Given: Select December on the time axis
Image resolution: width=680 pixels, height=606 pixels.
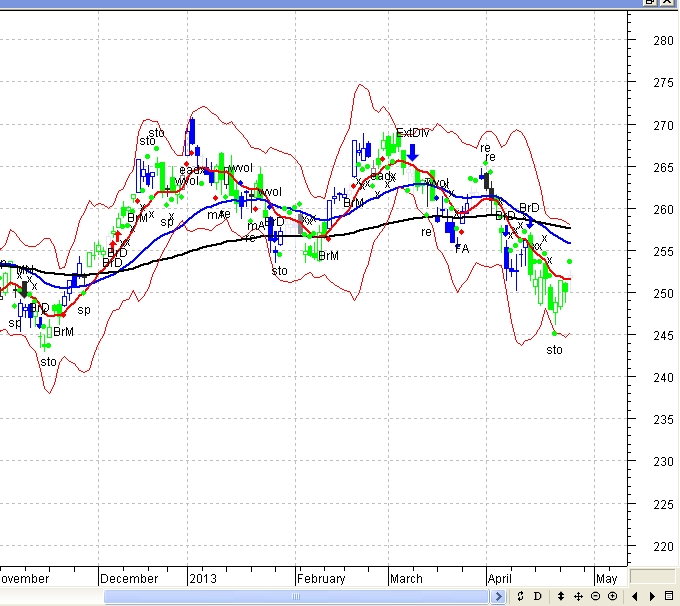Looking at the screenshot, I should 129,578.
